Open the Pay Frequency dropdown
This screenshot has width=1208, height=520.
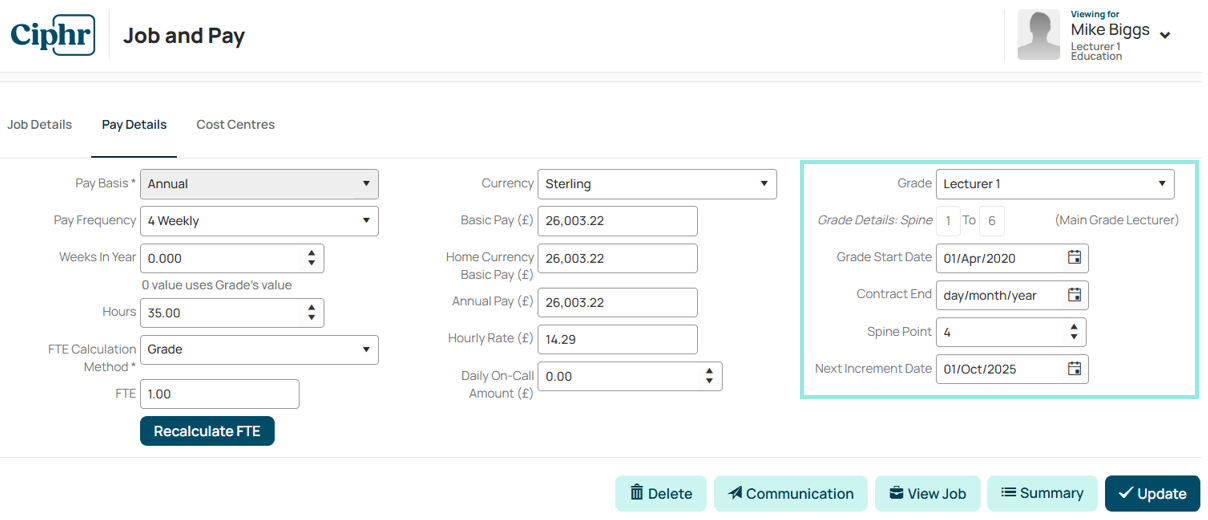coord(259,221)
